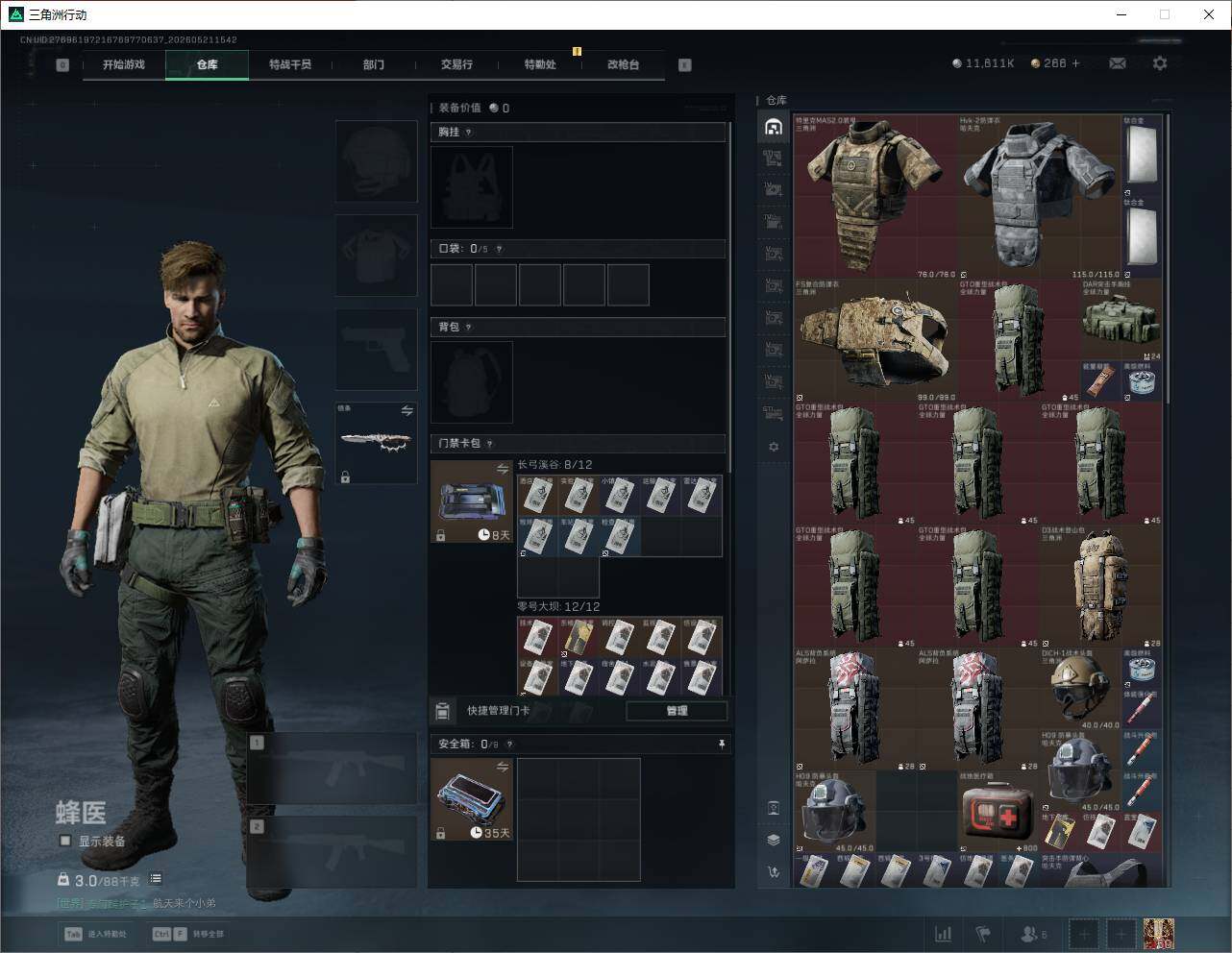Select the empty helmet equipment slot
Image resolution: width=1232 pixels, height=953 pixels.
[377, 161]
